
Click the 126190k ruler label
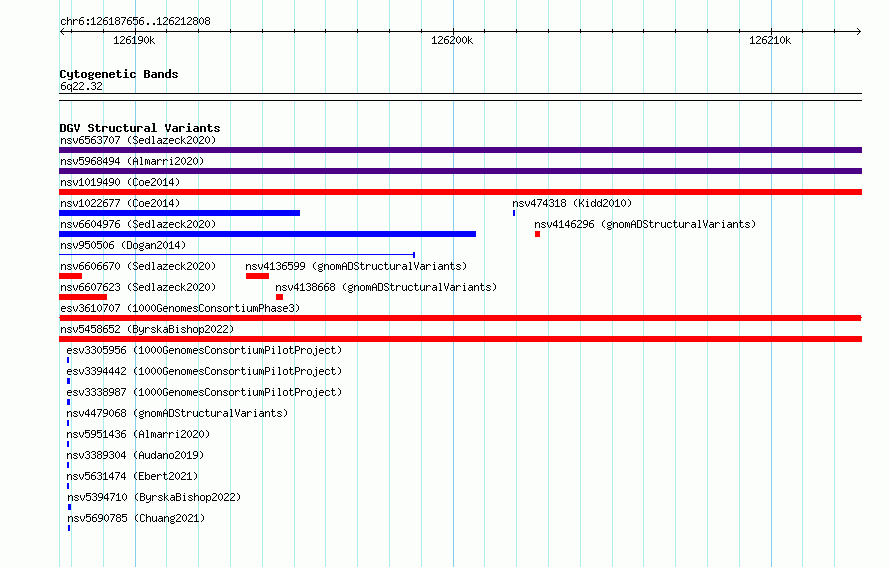click(134, 40)
